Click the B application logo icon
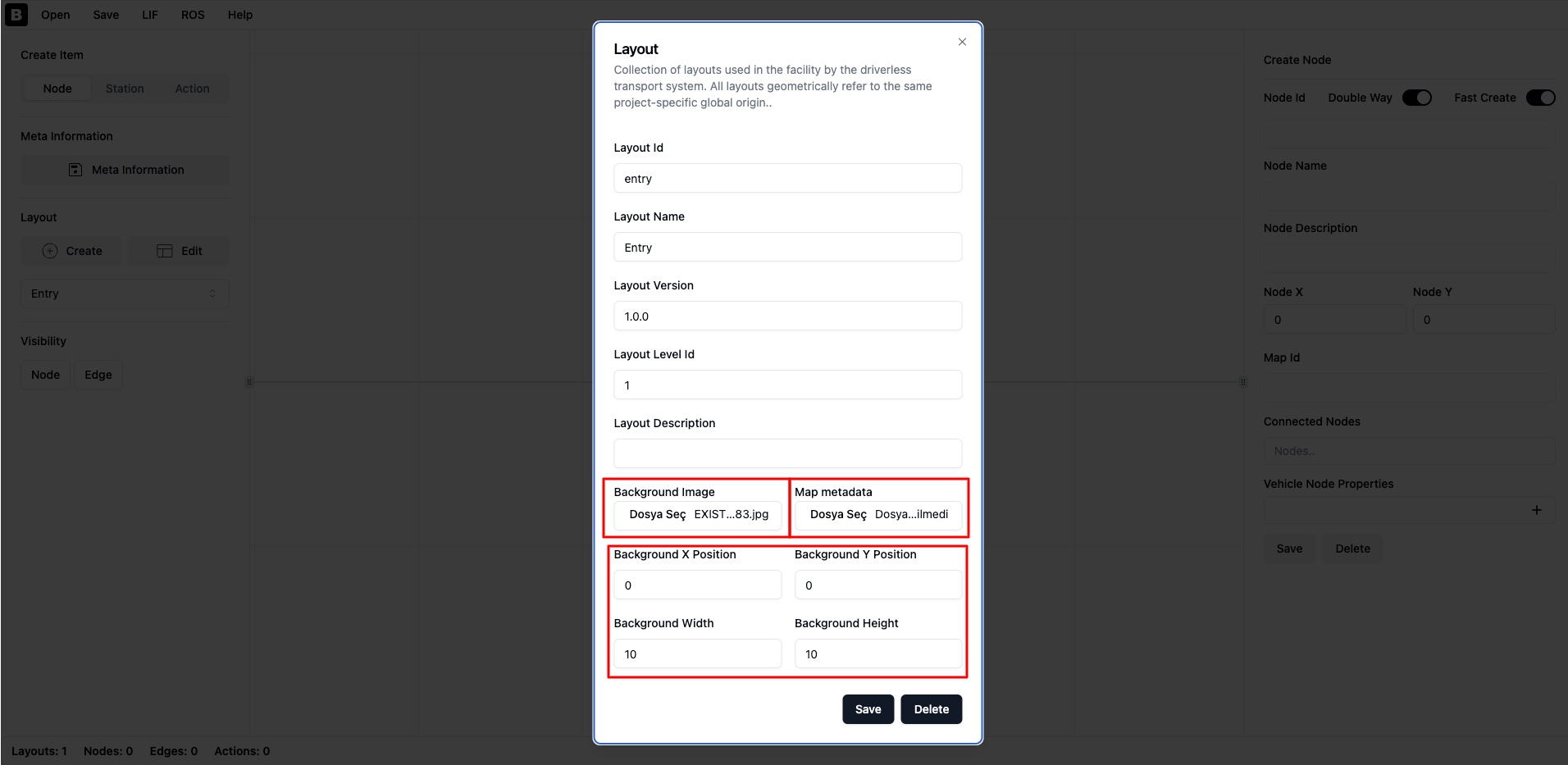The width and height of the screenshot is (1568, 765). pyautogui.click(x=16, y=15)
